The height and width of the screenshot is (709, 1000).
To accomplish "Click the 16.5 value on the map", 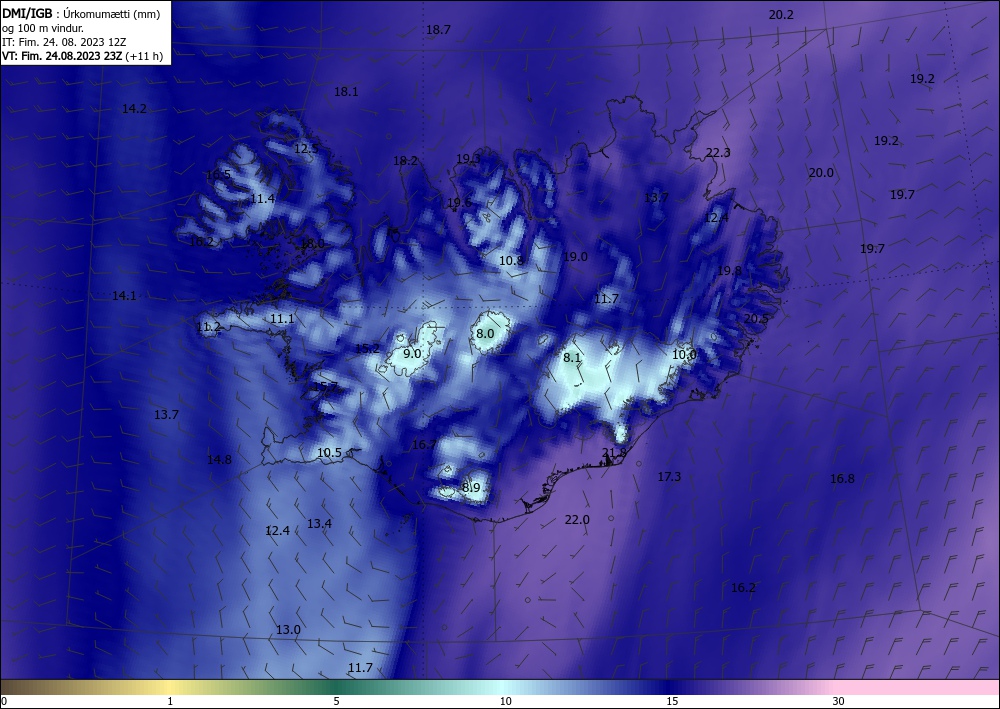I will click(x=218, y=175).
